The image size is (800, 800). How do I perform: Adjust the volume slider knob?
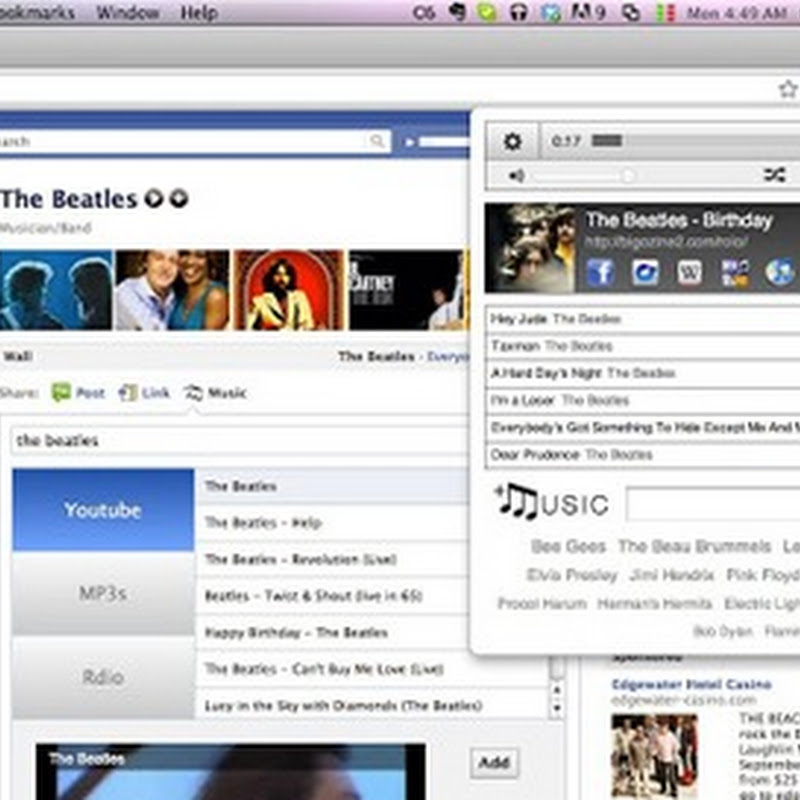(628, 176)
